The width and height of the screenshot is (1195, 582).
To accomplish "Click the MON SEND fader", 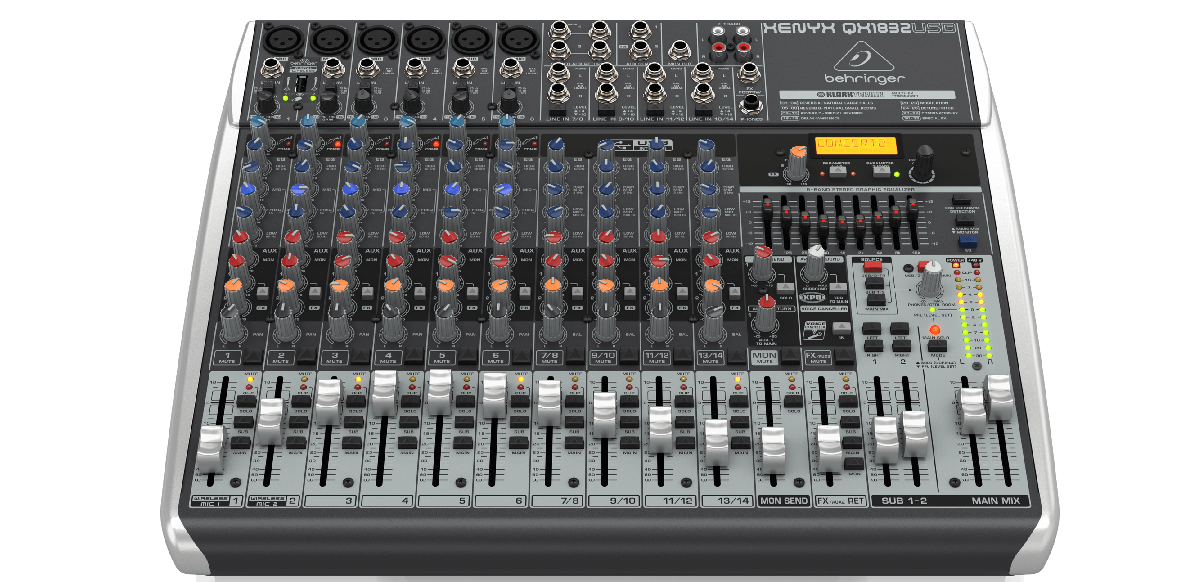I will coord(772,448).
